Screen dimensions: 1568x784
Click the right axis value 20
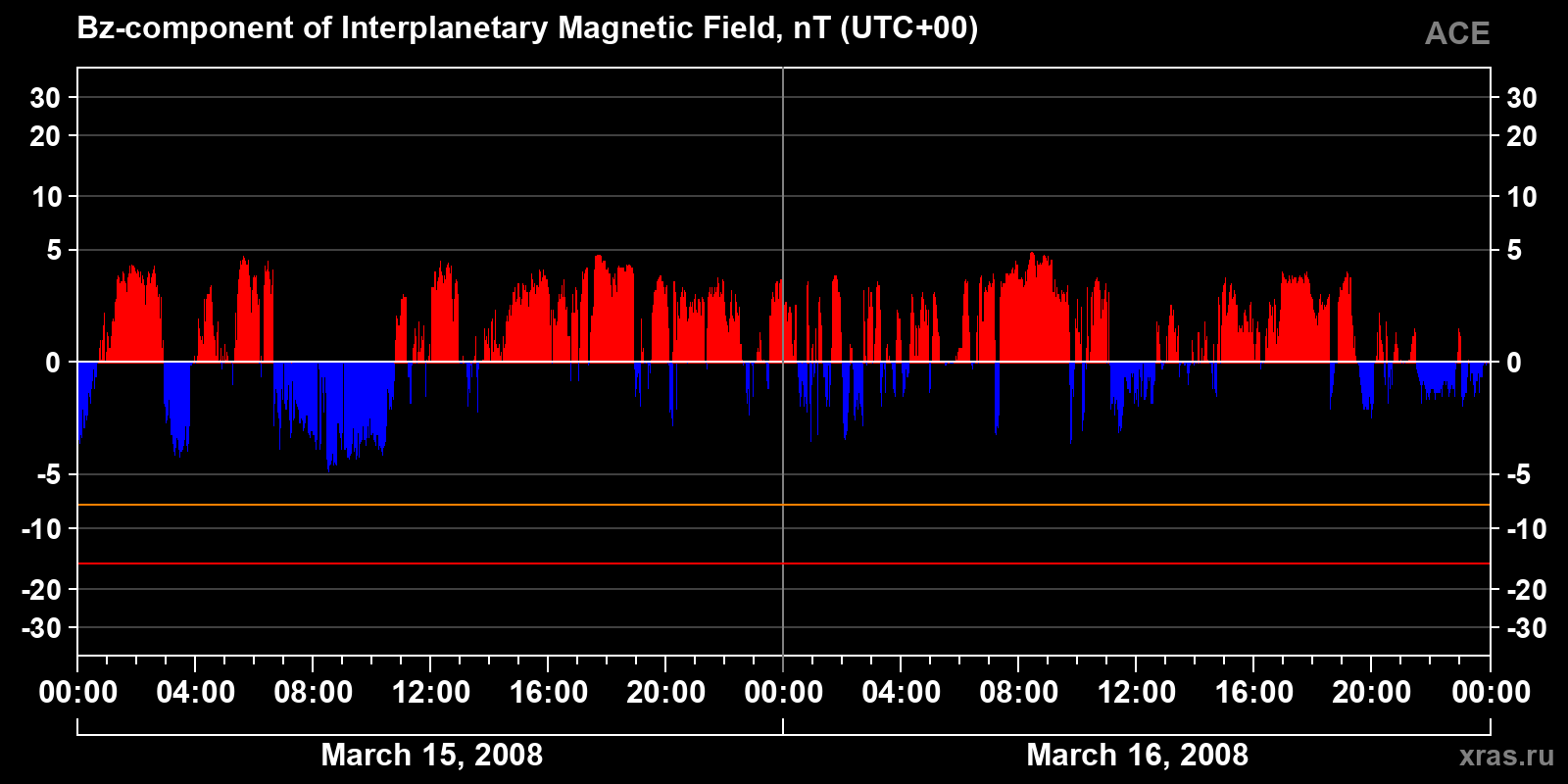1521,136
